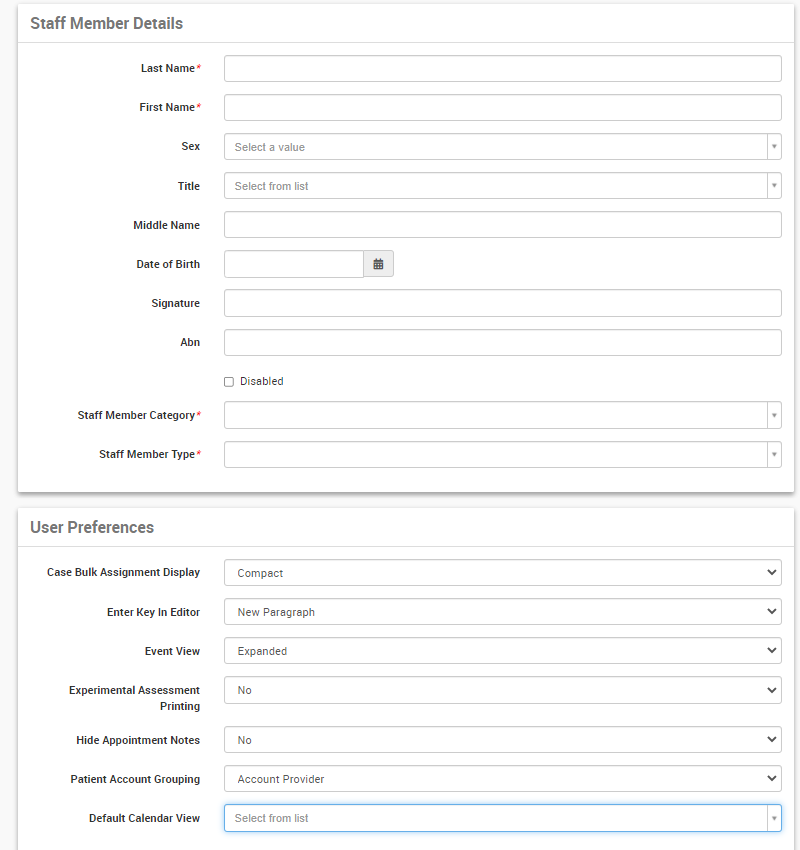The width and height of the screenshot is (800, 850).
Task: Click the Date of Birth text box
Action: tap(294, 264)
